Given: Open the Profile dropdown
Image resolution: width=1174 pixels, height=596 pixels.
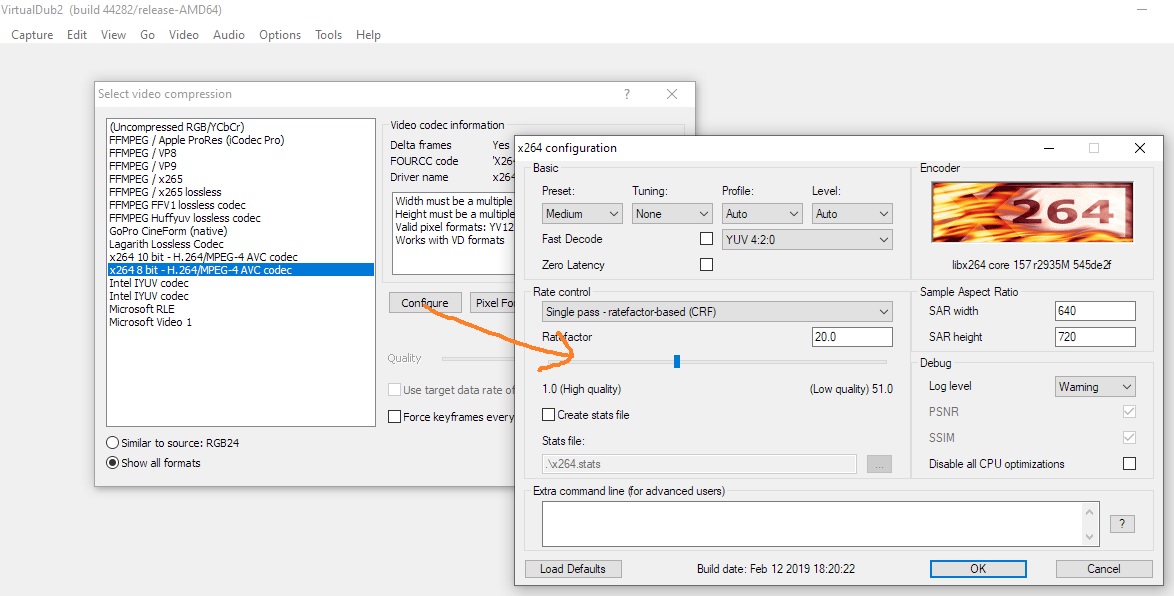Looking at the screenshot, I should click(762, 213).
